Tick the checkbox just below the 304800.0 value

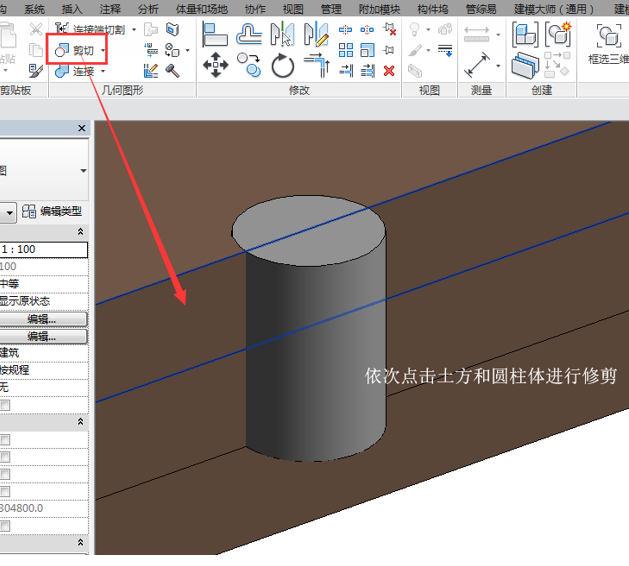click(5, 526)
